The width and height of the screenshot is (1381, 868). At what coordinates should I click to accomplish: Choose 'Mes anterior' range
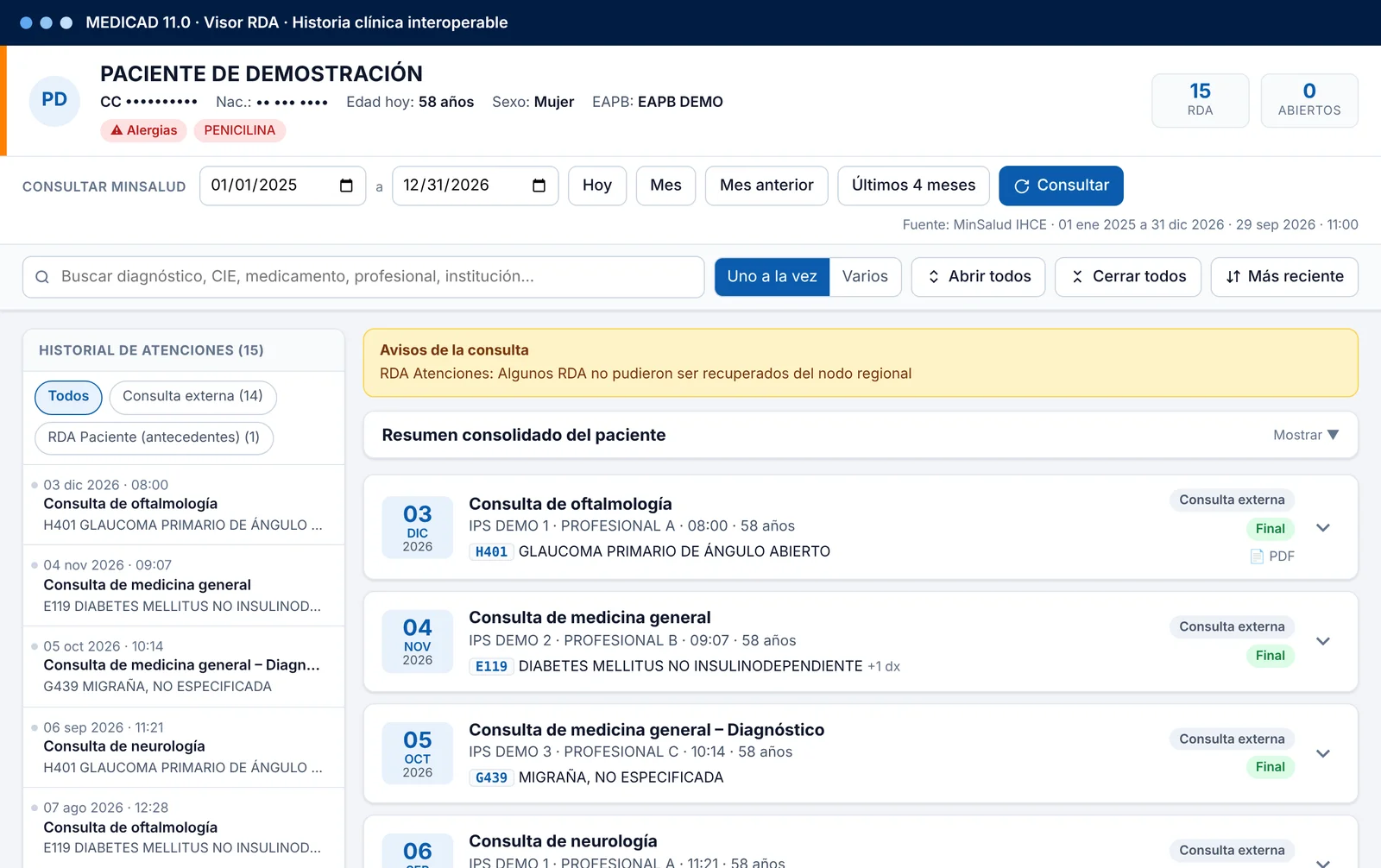[766, 186]
